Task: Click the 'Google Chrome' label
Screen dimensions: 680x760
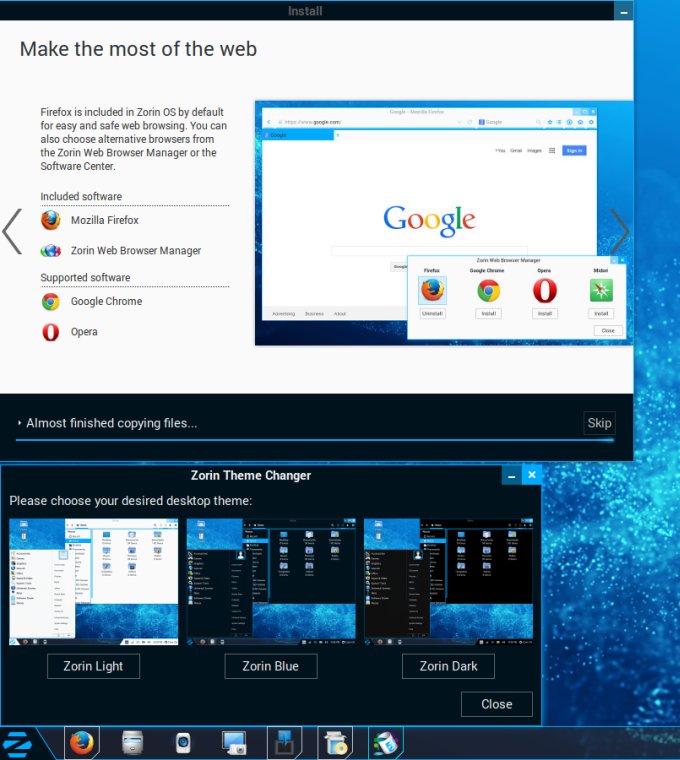Action: pyautogui.click(x=107, y=301)
